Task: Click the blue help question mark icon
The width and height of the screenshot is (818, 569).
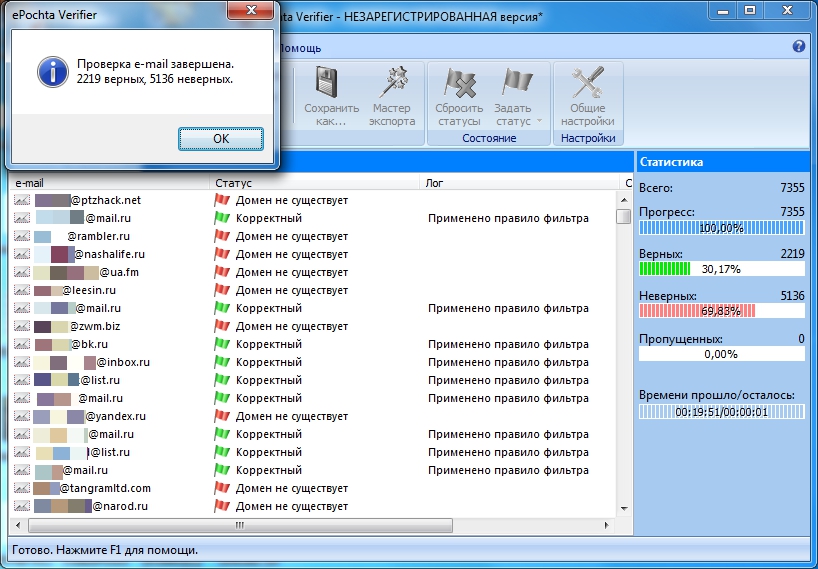Action: point(799,46)
